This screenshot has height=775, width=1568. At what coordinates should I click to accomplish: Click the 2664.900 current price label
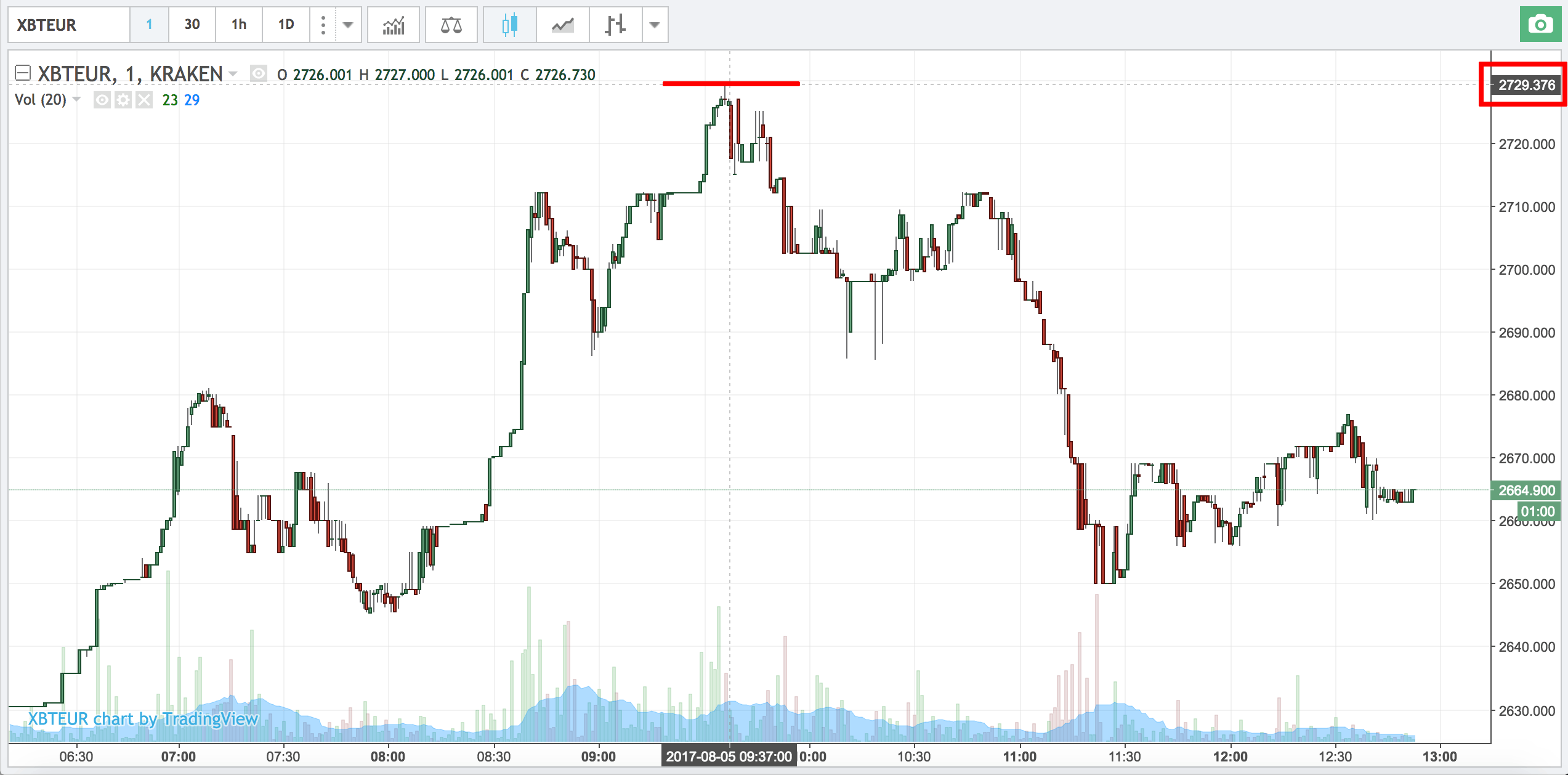[1526, 490]
